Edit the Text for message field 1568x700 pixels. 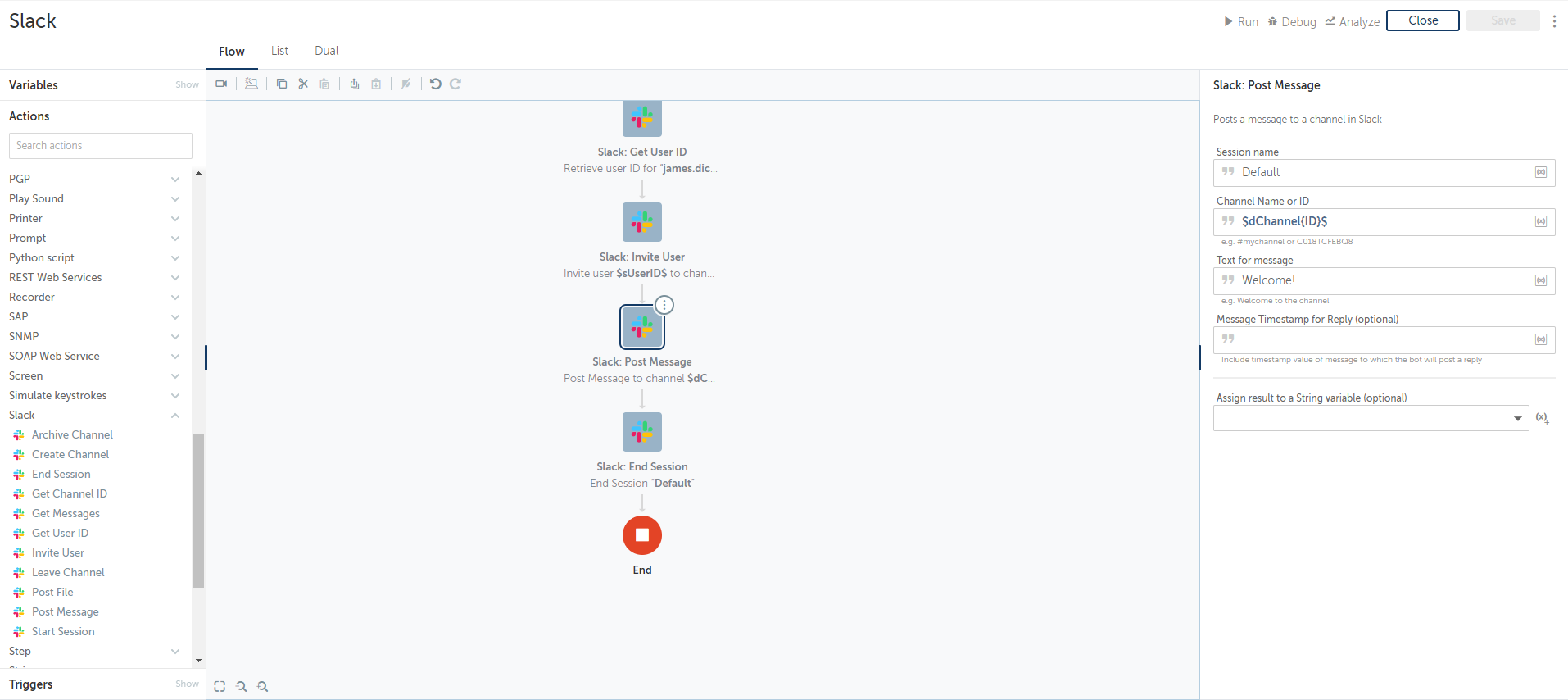[x=1384, y=280]
